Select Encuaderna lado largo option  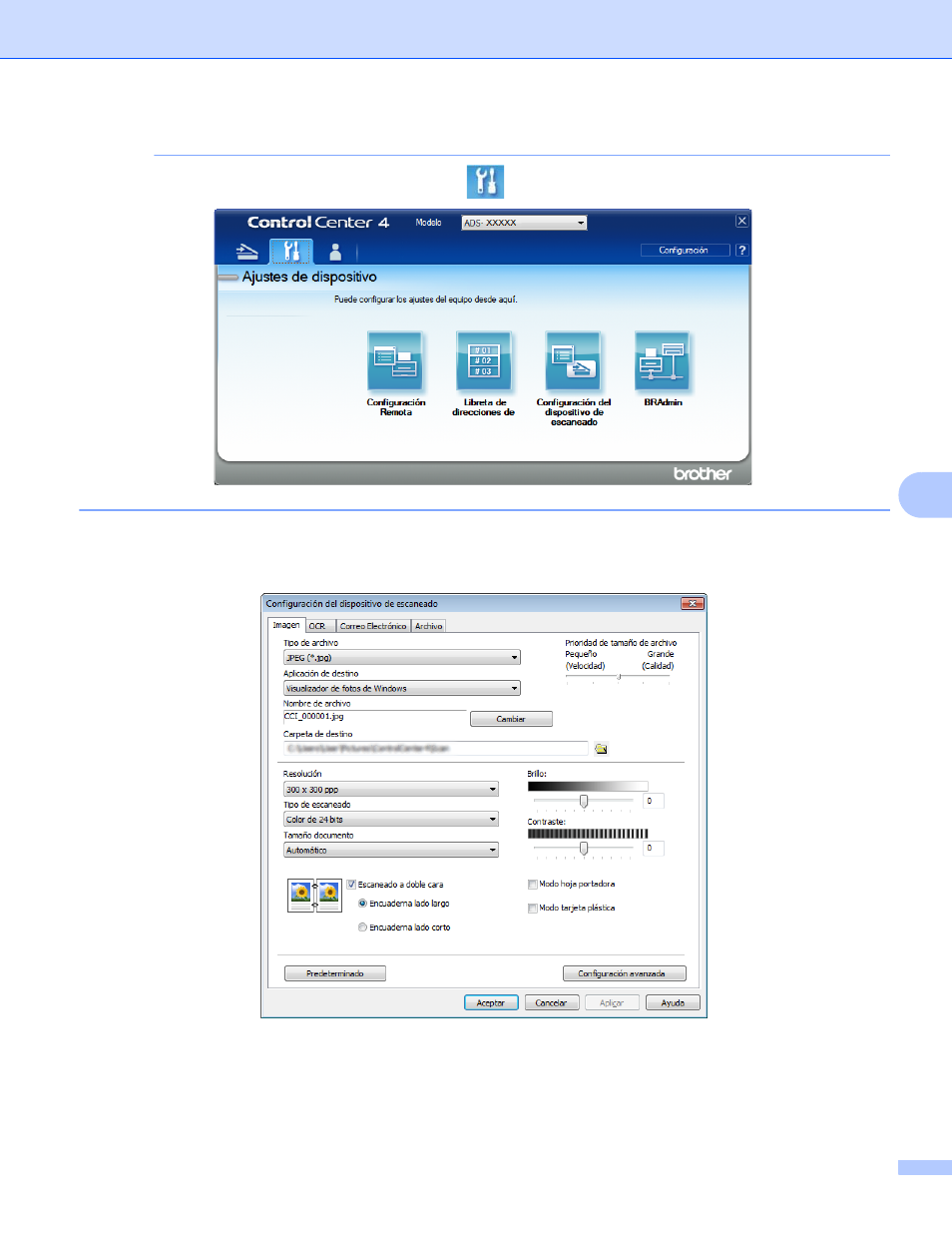(362, 904)
